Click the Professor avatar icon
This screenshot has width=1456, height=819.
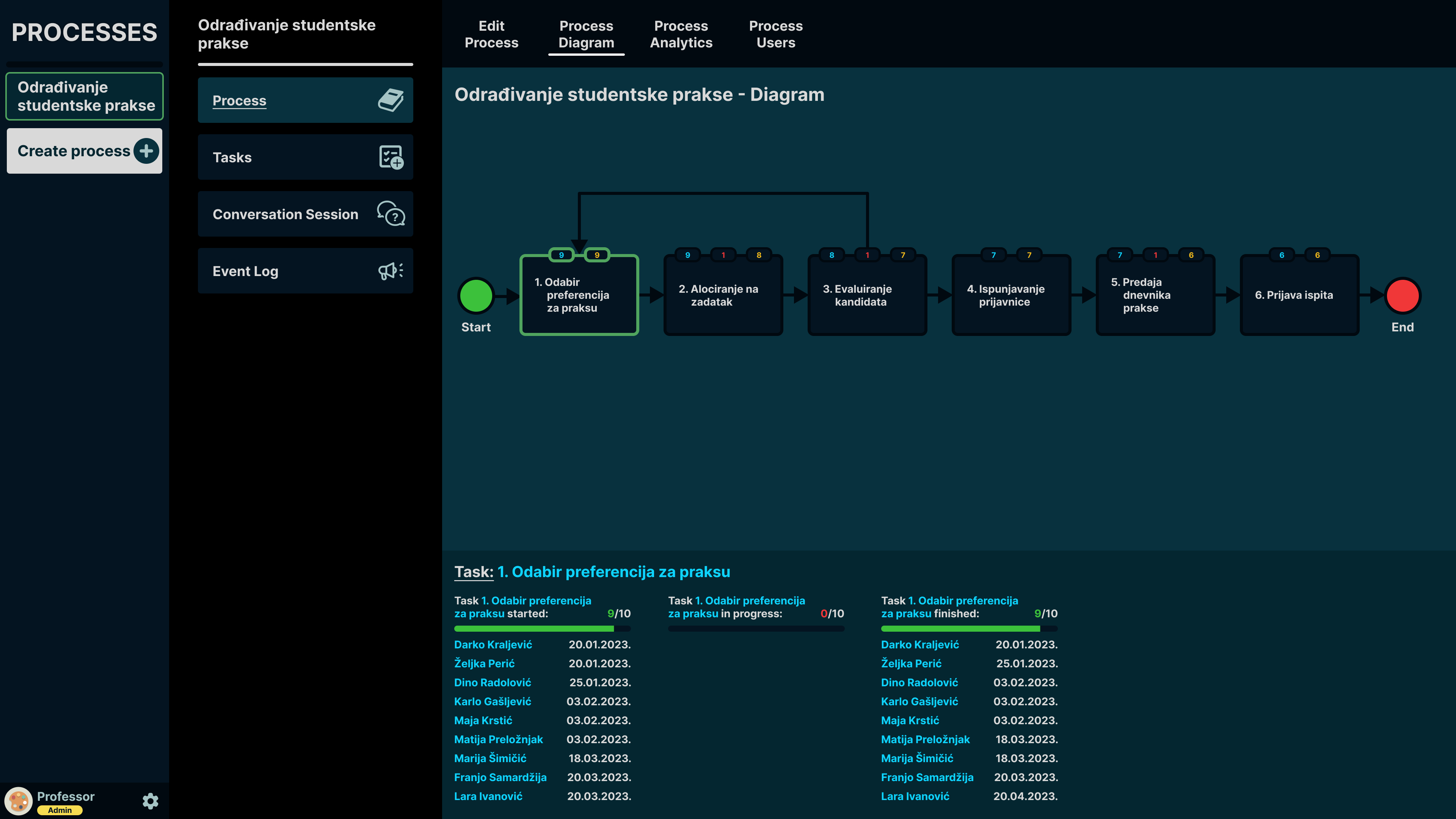tap(19, 801)
